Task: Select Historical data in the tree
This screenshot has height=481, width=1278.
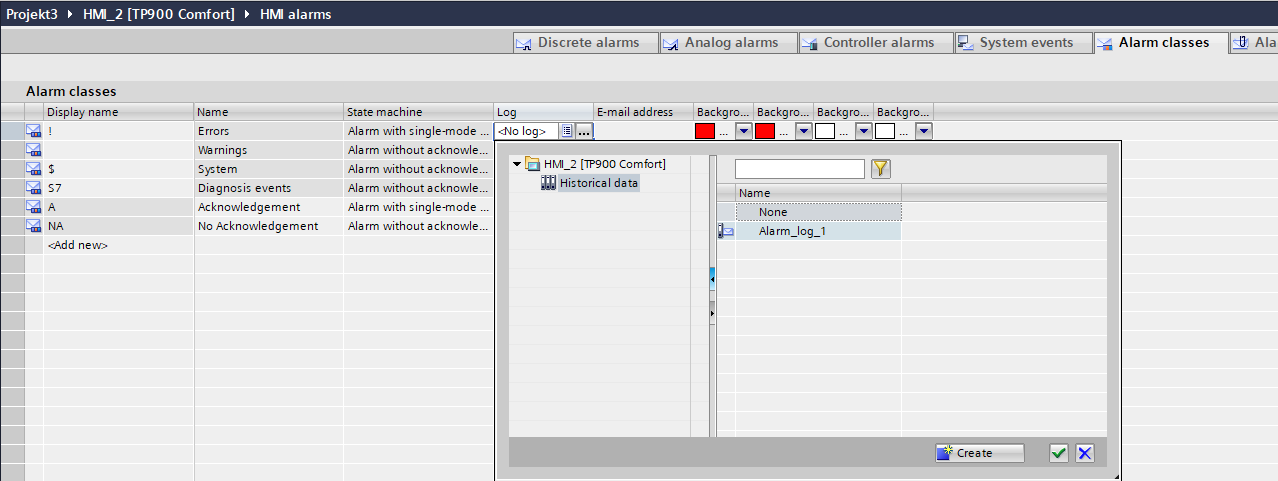Action: [598, 183]
